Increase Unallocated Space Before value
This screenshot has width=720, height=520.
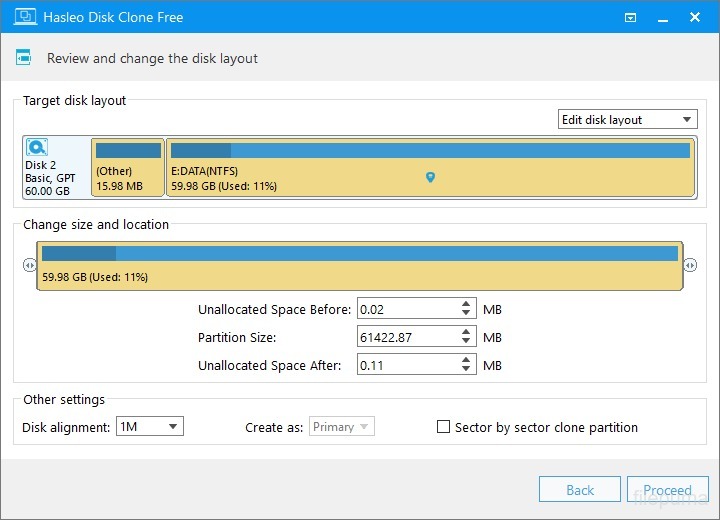pos(467,305)
